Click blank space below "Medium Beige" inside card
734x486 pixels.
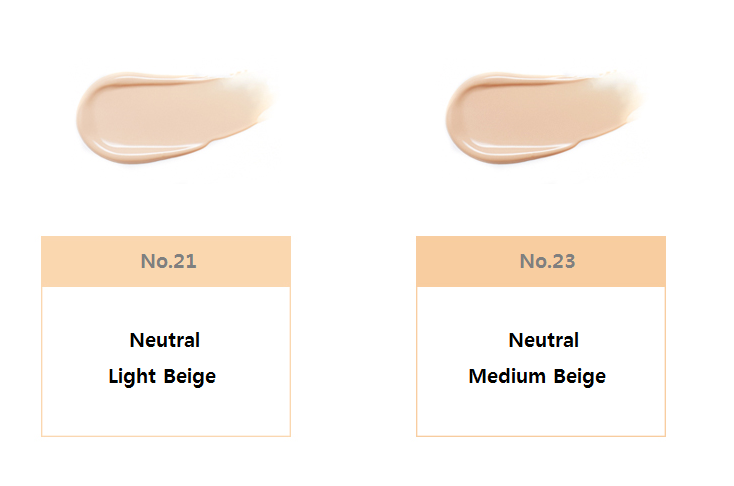coord(541,412)
